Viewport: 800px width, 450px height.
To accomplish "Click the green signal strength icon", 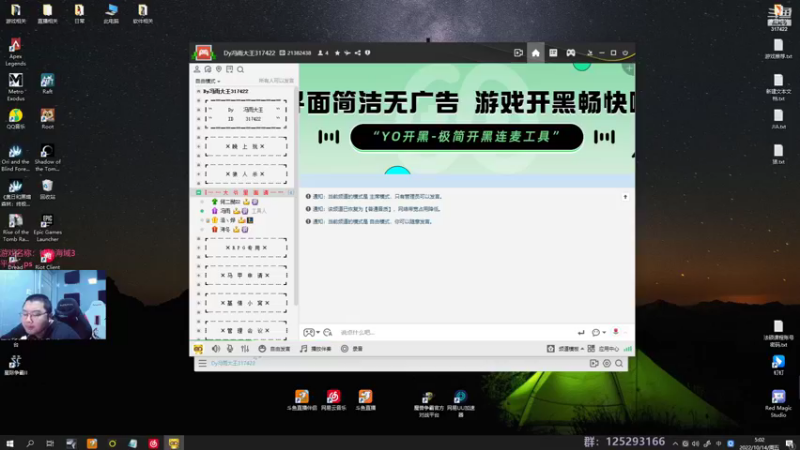I will pyautogui.click(x=628, y=348).
